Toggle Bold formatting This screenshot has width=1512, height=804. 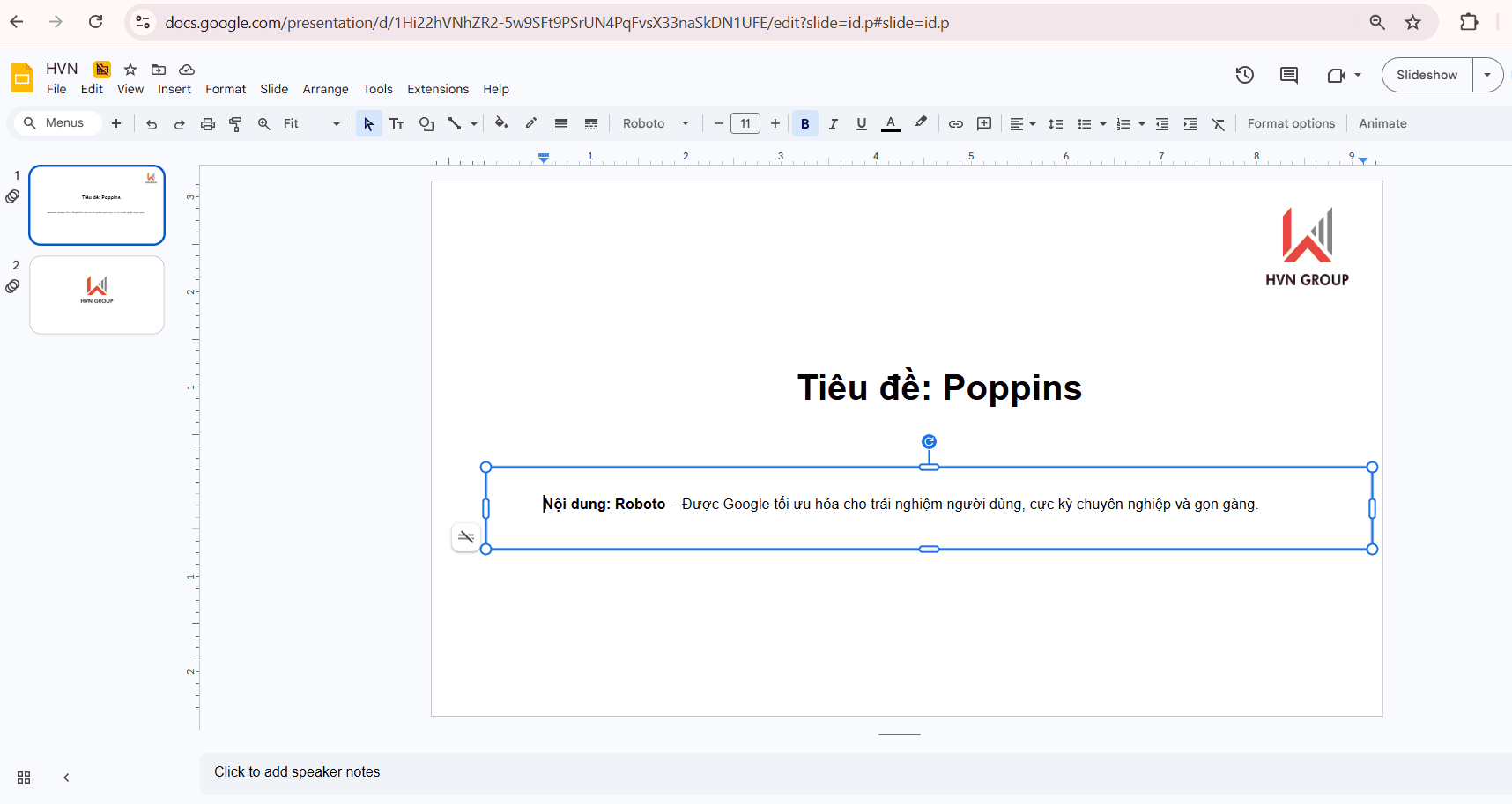[x=804, y=124]
